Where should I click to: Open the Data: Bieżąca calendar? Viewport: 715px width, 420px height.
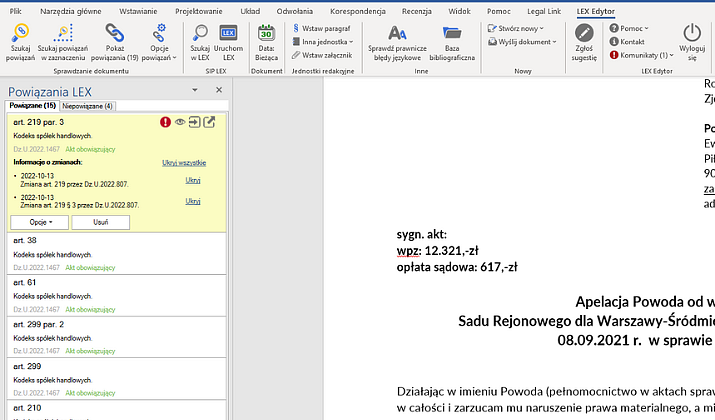point(266,36)
